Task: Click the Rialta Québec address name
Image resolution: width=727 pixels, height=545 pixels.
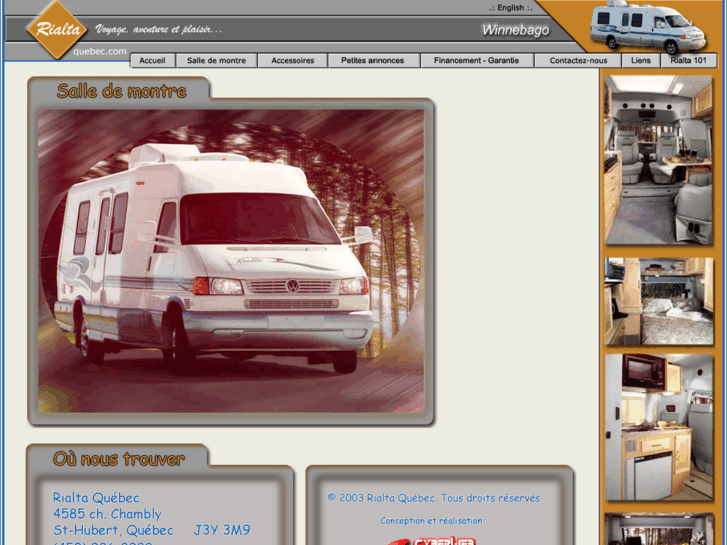Action: (x=96, y=498)
